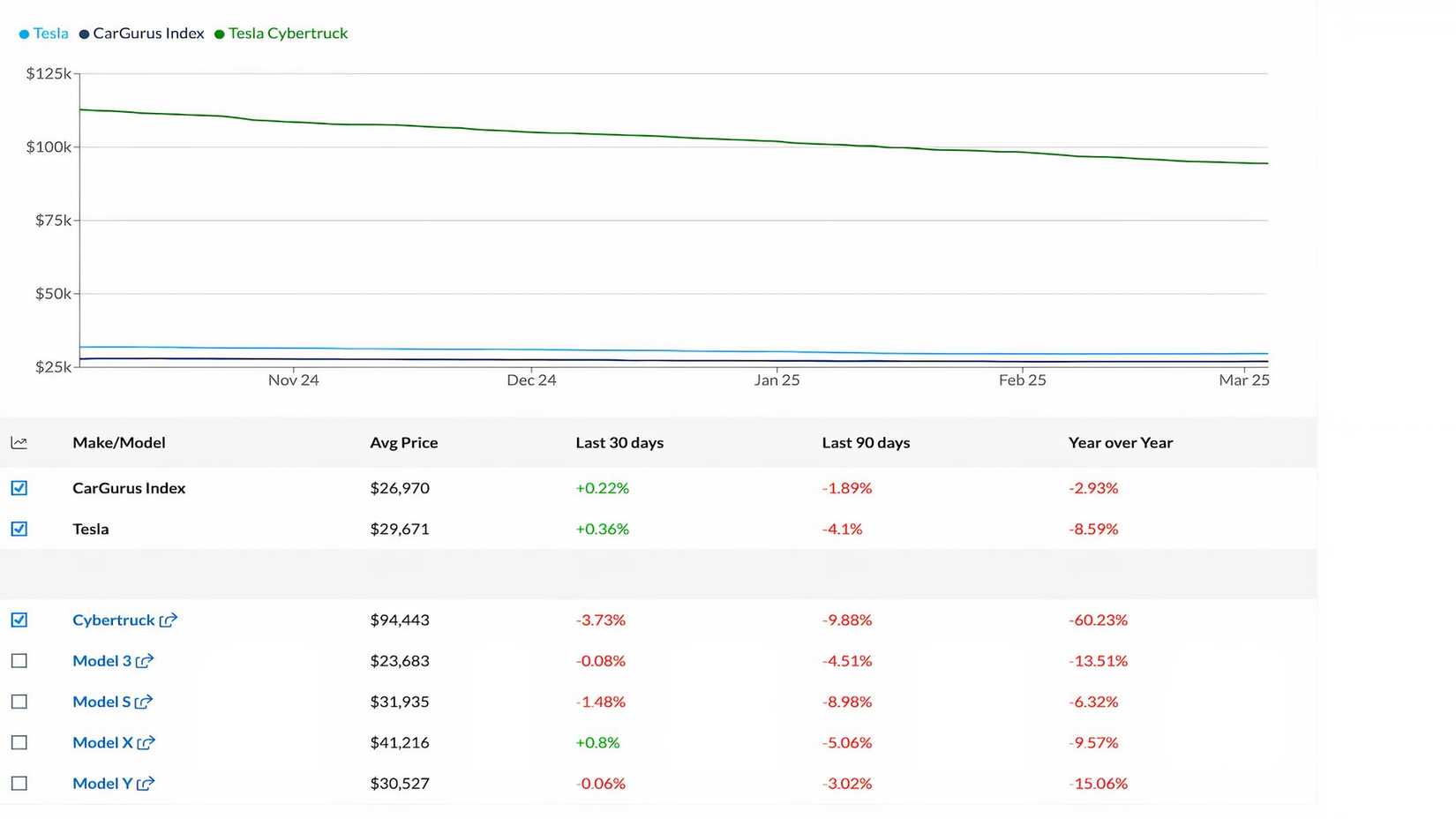Check the Model 3 checkbox

pyautogui.click(x=19, y=661)
